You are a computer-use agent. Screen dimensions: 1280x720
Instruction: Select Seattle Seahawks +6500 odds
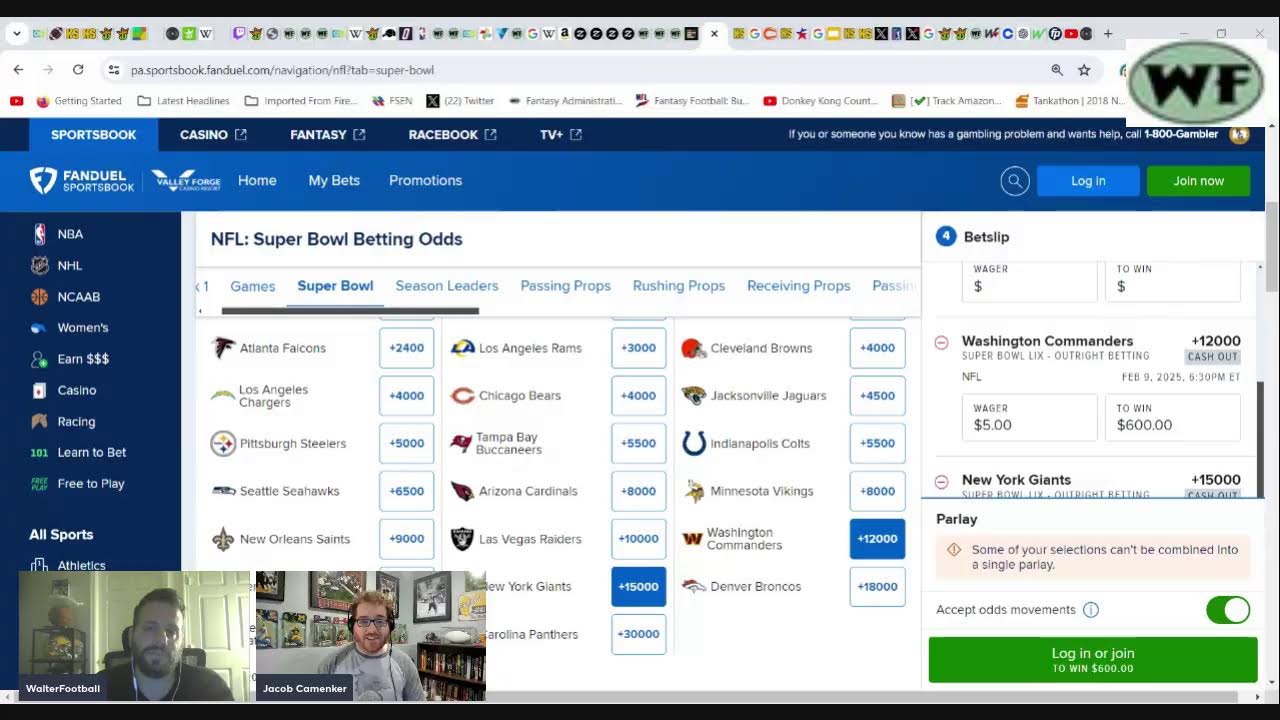click(x=406, y=491)
